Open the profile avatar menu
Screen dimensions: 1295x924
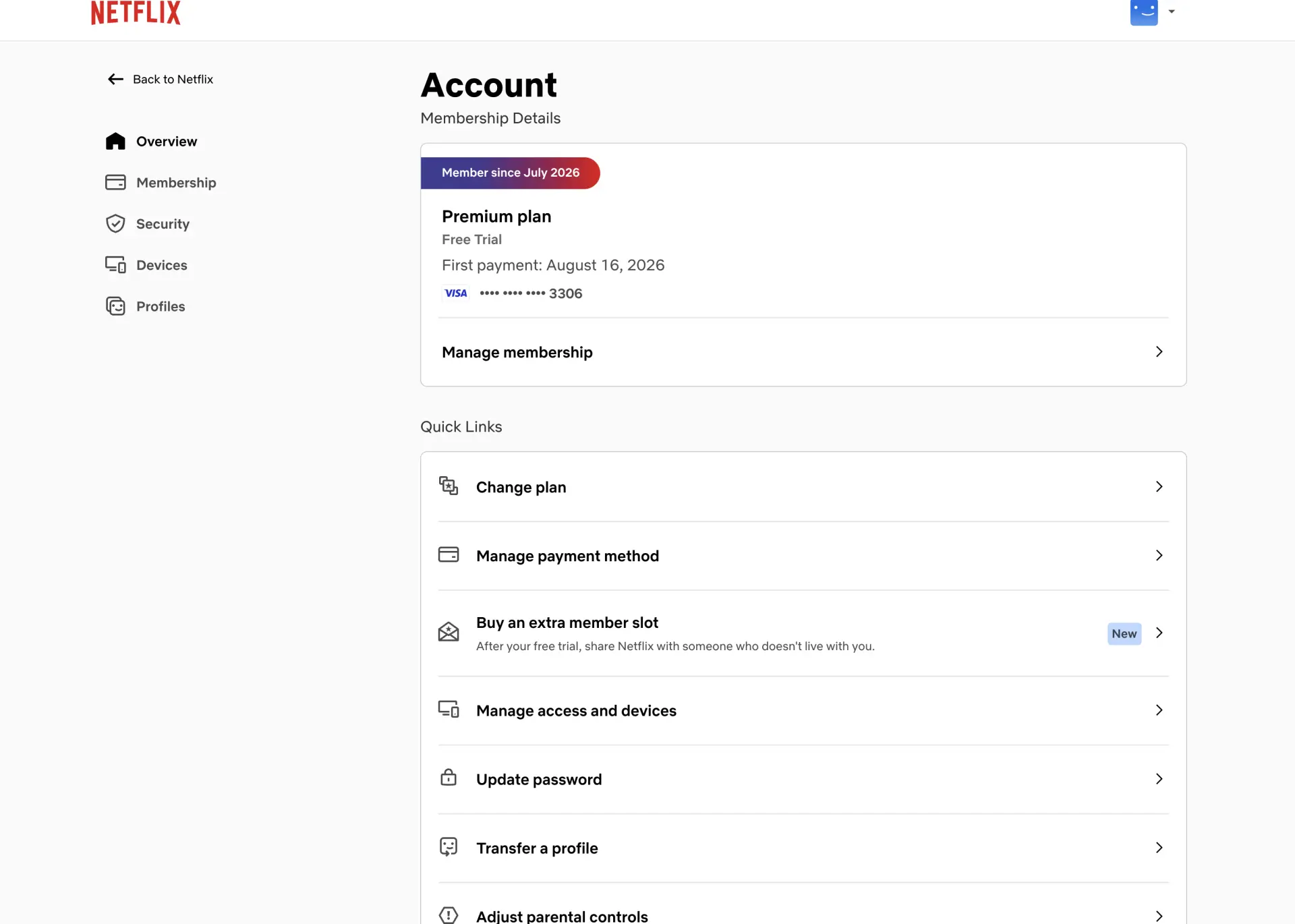pos(1144,12)
